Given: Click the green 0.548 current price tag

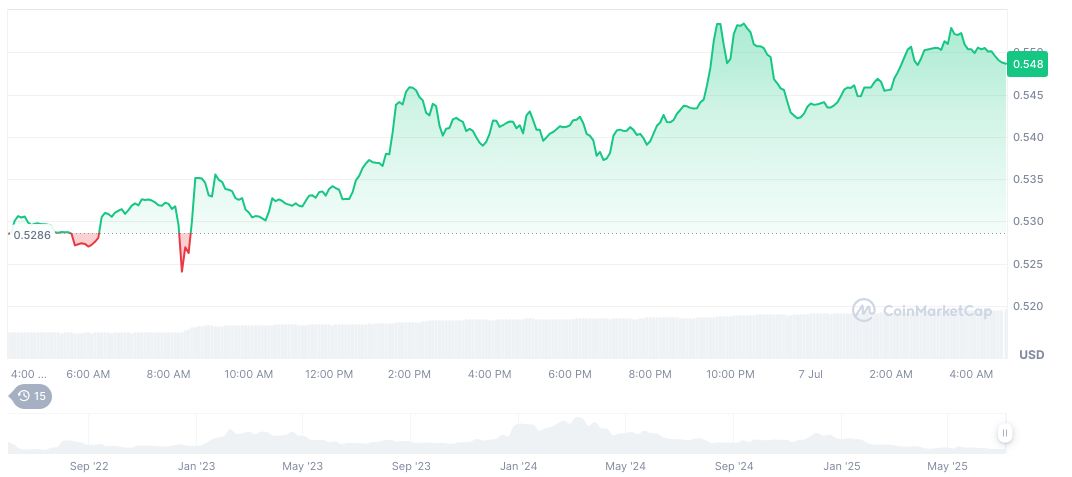Looking at the screenshot, I should click(x=1027, y=65).
